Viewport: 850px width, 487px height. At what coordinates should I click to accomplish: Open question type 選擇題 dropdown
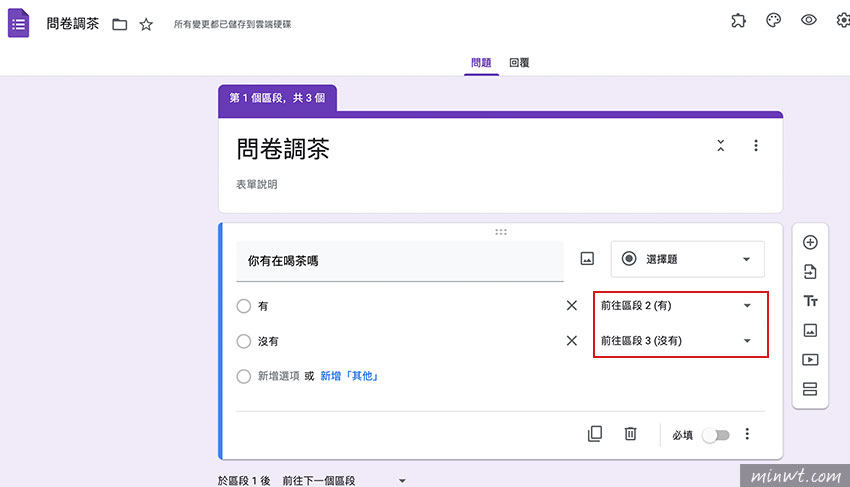point(687,259)
